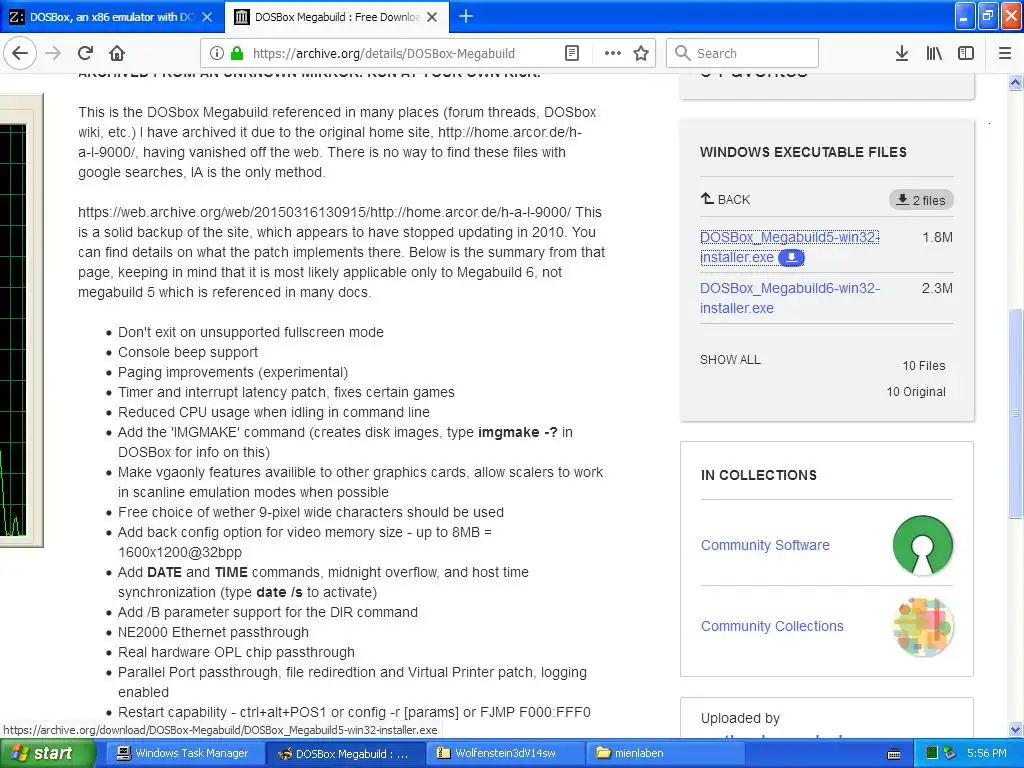The height and width of the screenshot is (768, 1024).
Task: Click the 5:56 PM system clock
Action: [986, 754]
